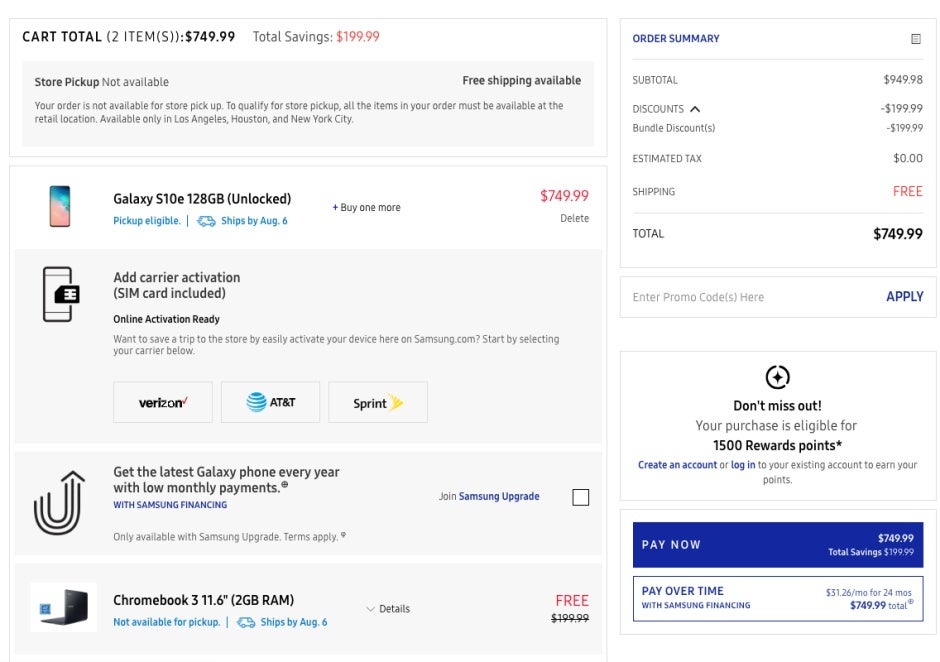
Task: Click Not available for pickup link
Action: [x=167, y=622]
